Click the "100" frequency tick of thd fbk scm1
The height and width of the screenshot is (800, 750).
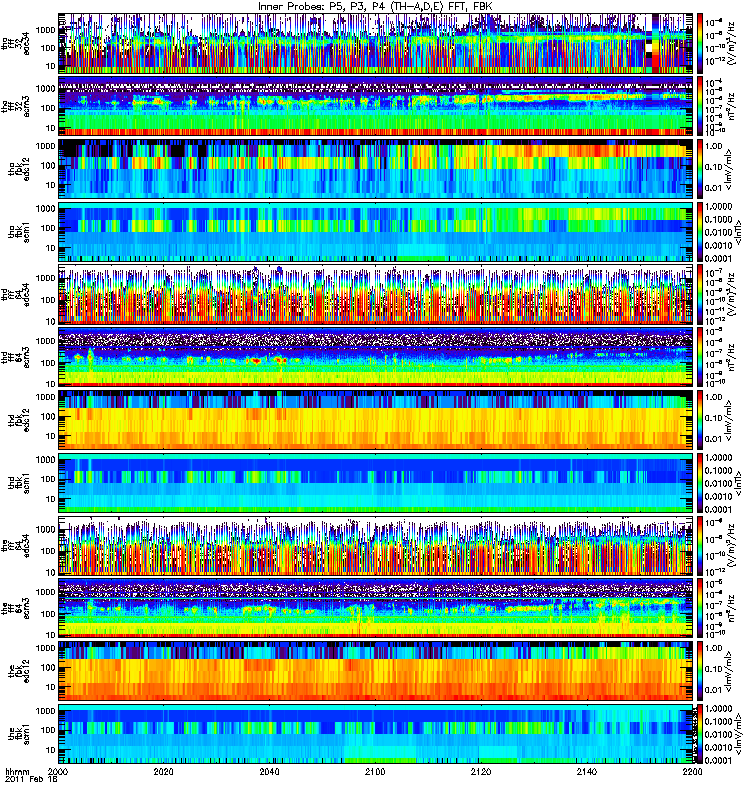[x=48, y=479]
